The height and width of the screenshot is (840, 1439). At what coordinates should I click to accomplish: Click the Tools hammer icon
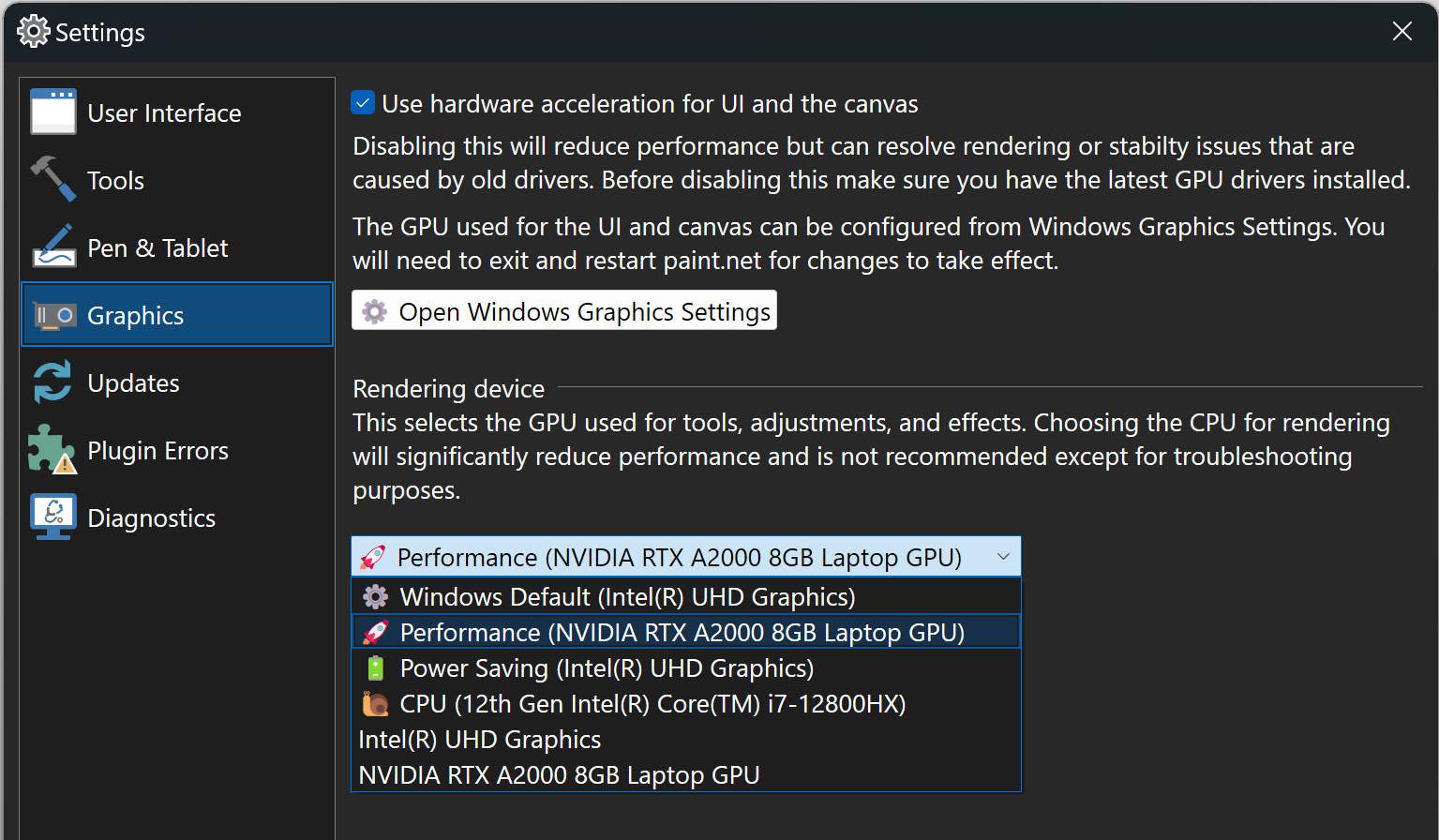pyautogui.click(x=53, y=179)
